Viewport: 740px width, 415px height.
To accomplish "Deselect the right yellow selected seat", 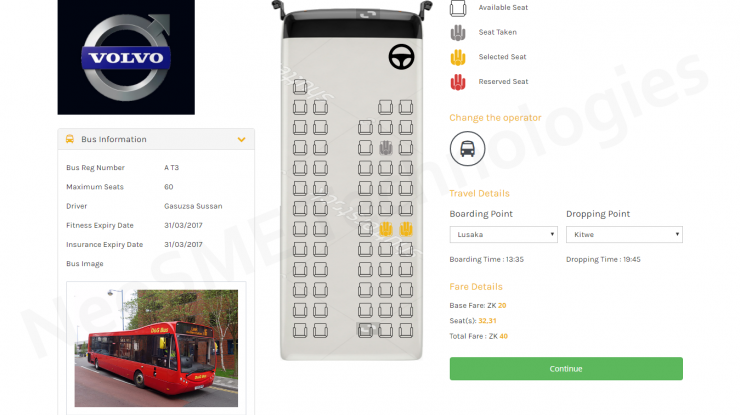I will pos(406,229).
